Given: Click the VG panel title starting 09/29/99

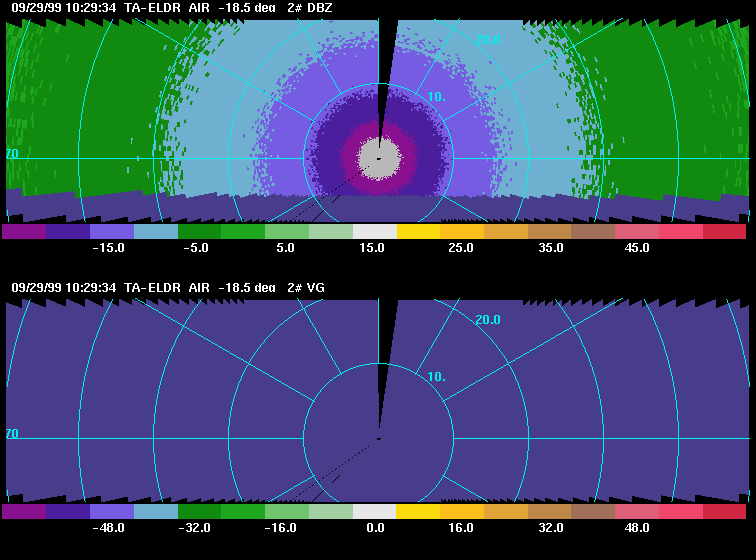Looking at the screenshot, I should (168, 287).
